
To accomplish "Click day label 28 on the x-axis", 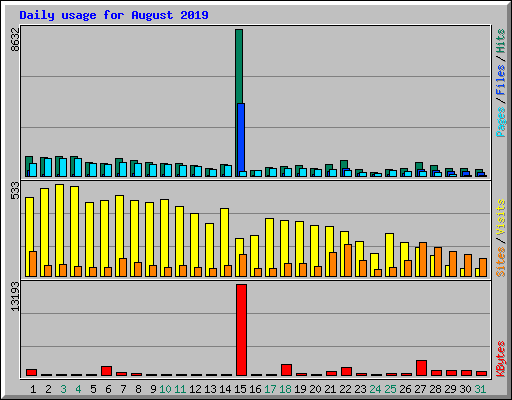I will point(435,389).
